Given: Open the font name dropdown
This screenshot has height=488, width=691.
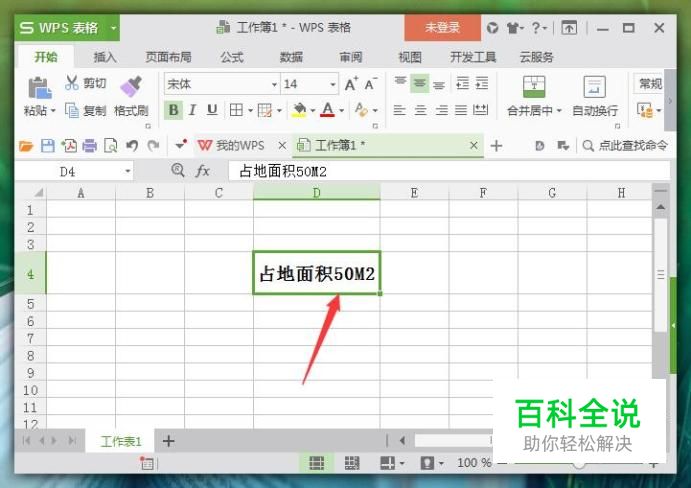Looking at the screenshot, I should 274,84.
